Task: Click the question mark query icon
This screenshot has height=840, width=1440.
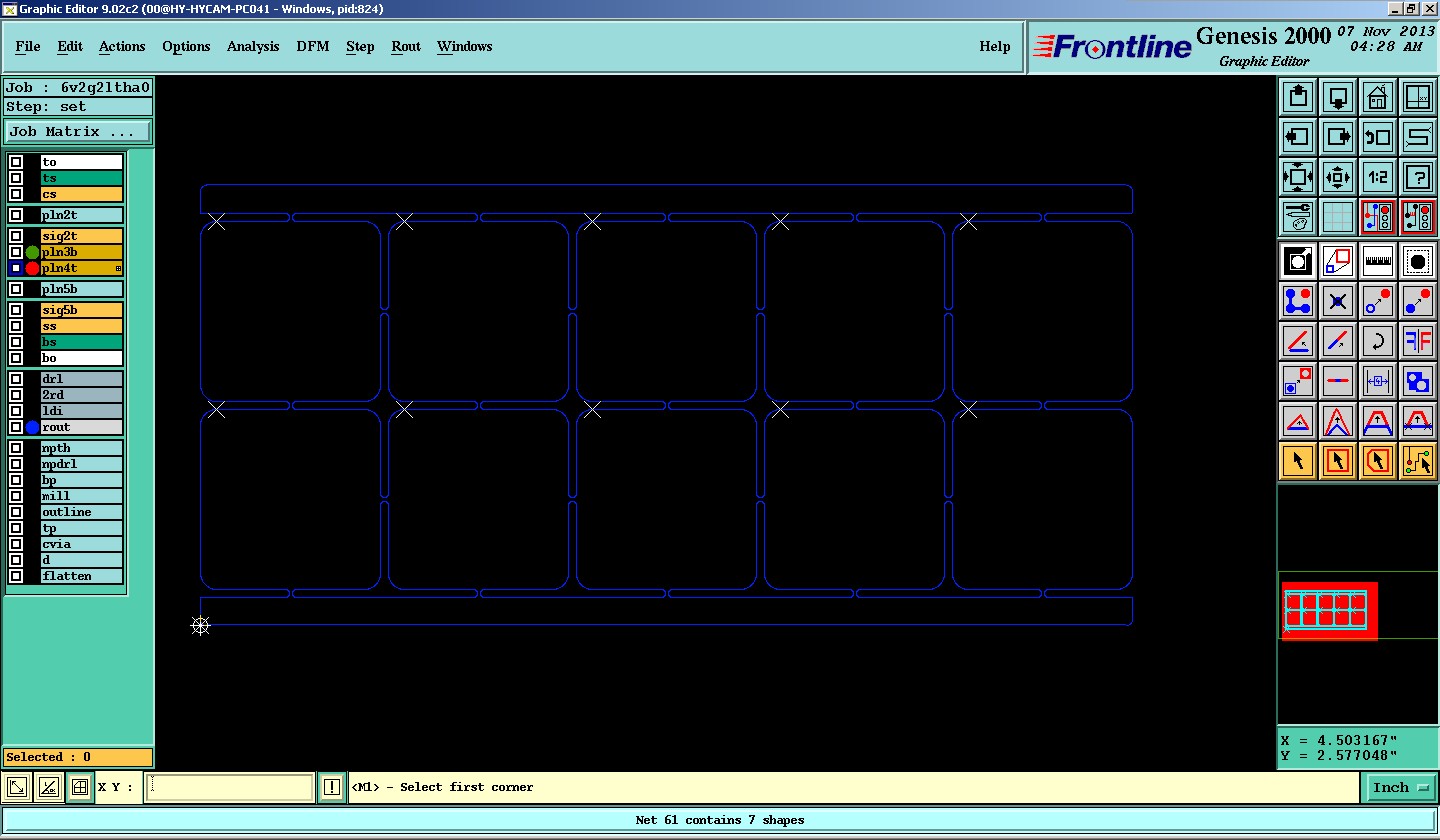Action: click(x=1418, y=177)
